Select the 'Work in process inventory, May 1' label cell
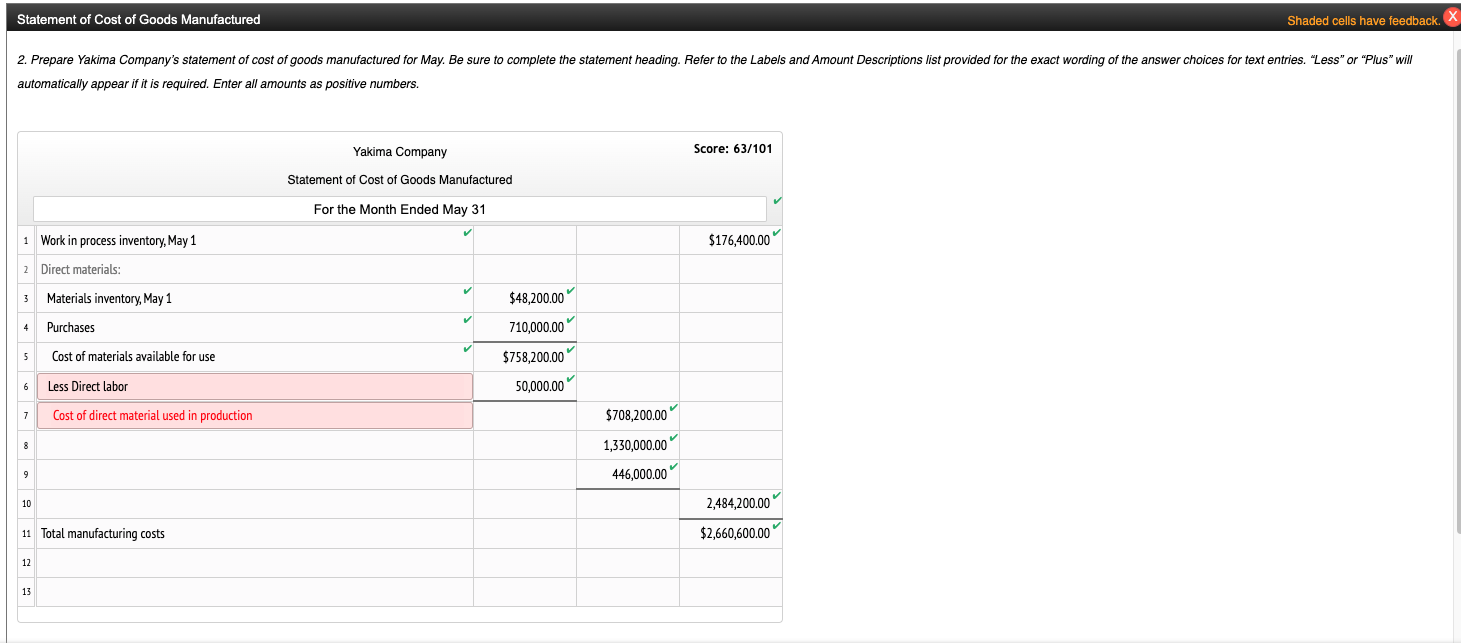1461x643 pixels. point(255,240)
